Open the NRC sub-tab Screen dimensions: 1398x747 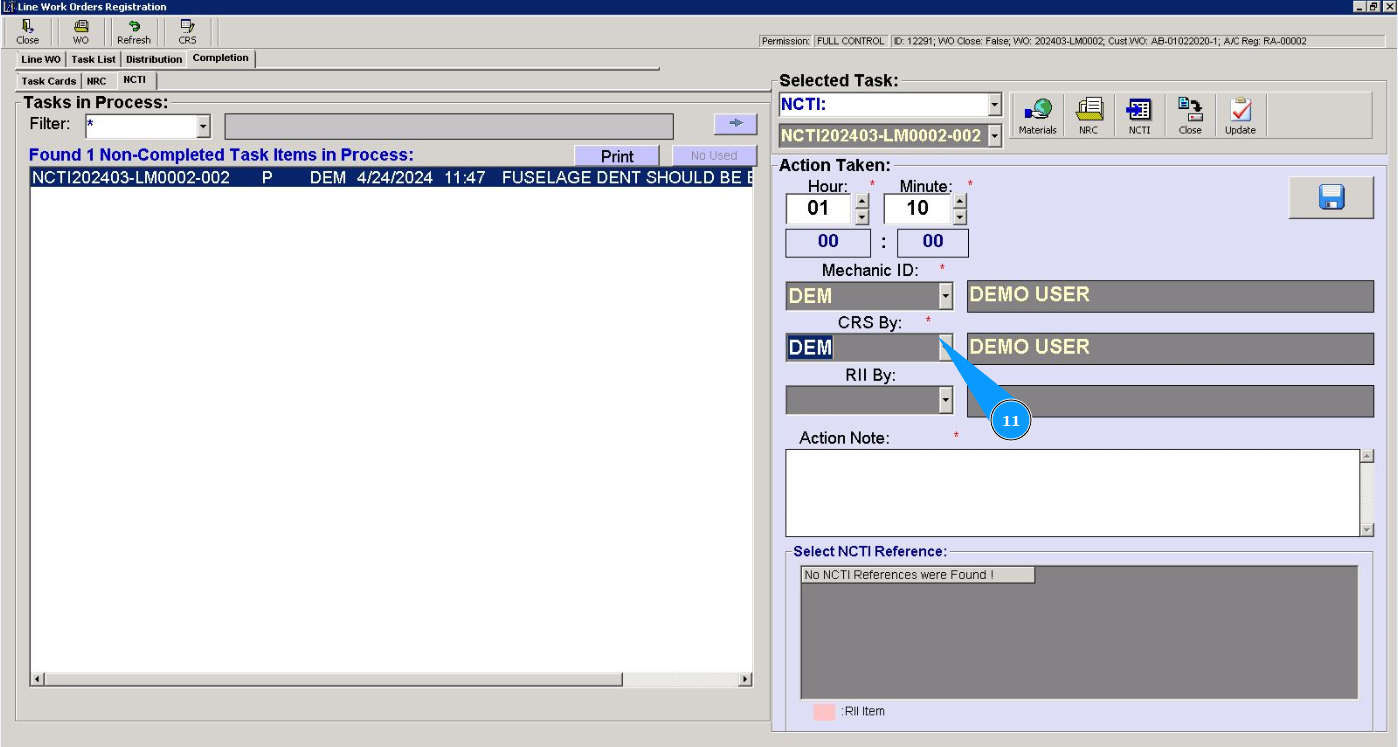[x=96, y=81]
